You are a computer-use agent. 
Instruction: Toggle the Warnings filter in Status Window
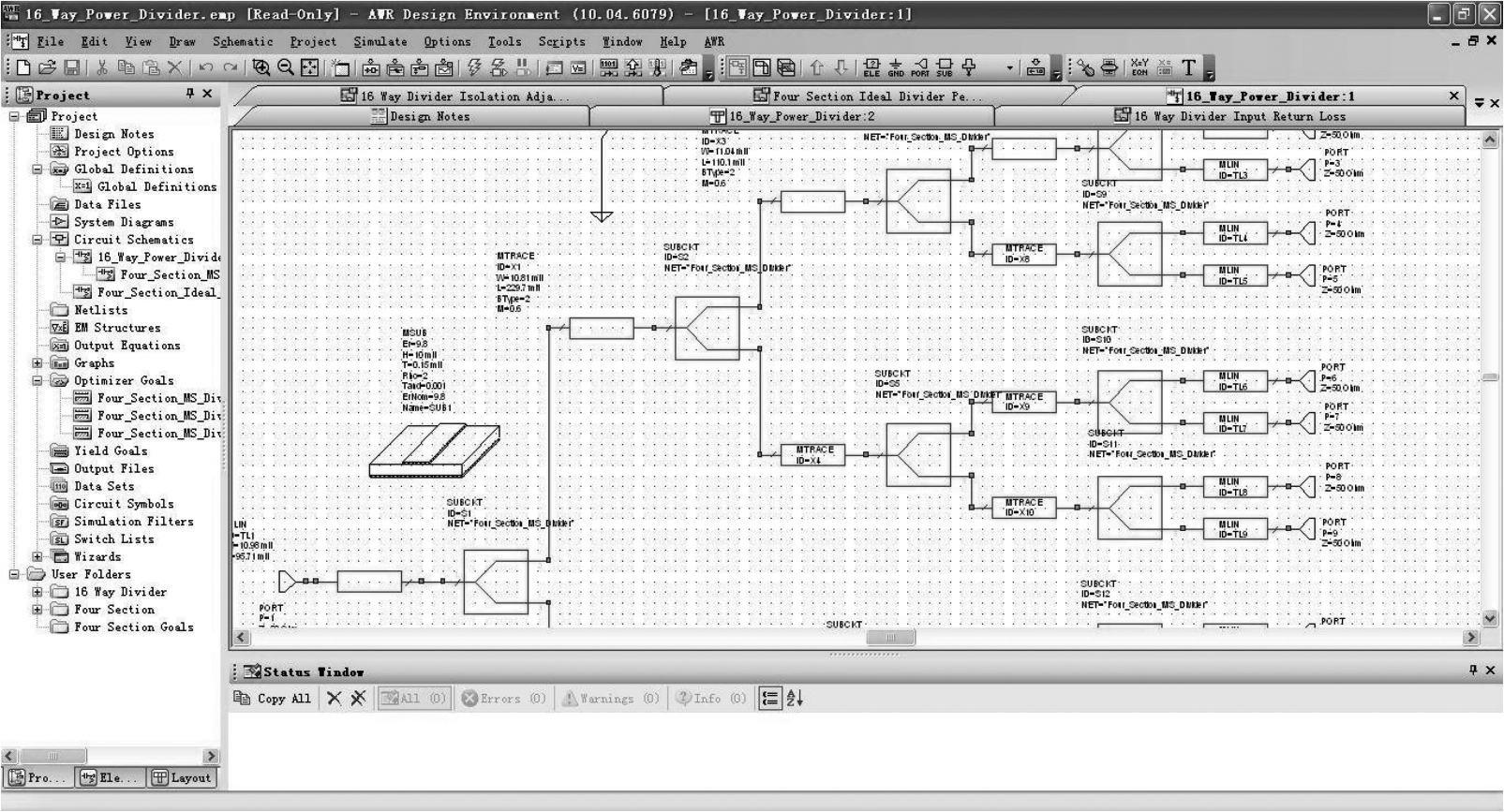click(x=610, y=699)
